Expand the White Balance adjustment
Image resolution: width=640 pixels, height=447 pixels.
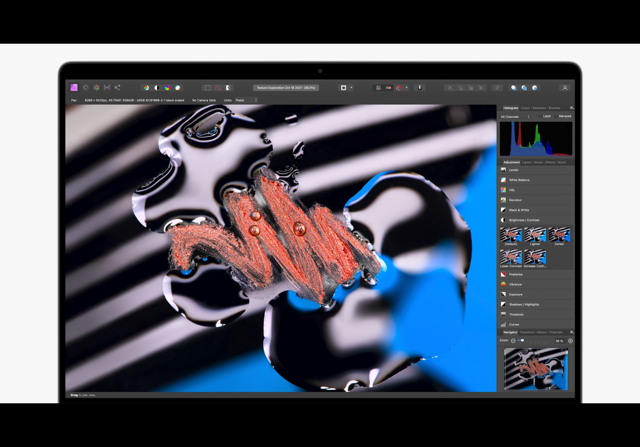tap(536, 180)
